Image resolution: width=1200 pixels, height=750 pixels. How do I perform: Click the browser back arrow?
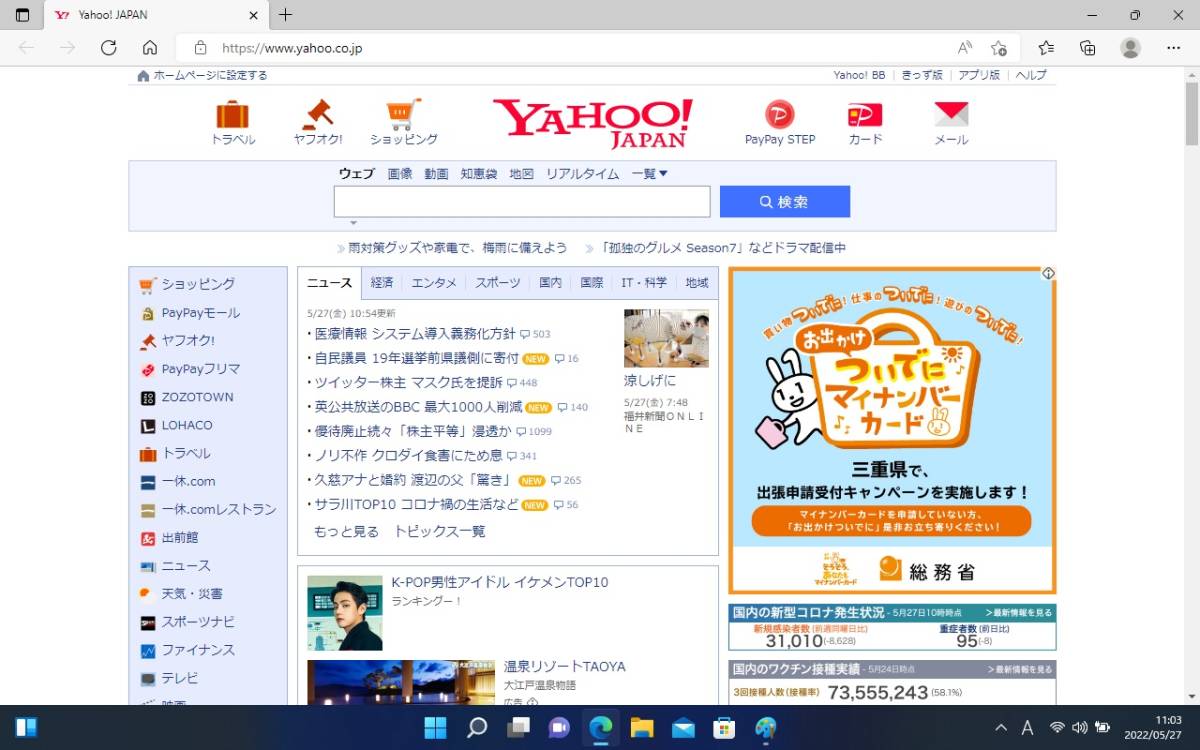pyautogui.click(x=26, y=47)
